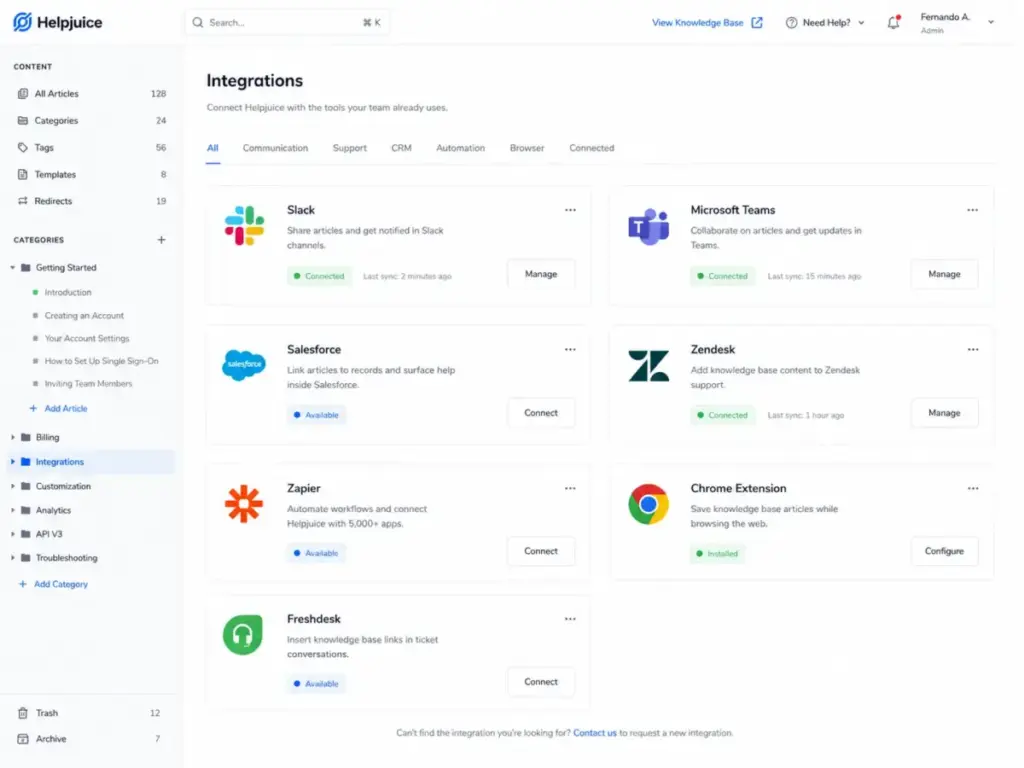Switch to the Browser tab
1024x768 pixels.
pyautogui.click(x=527, y=148)
